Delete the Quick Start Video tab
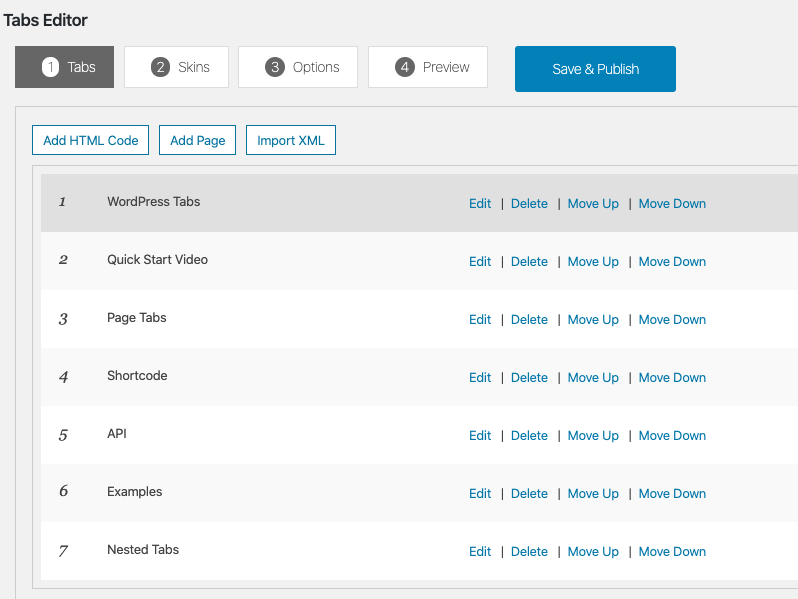Viewport: 798px width, 599px height. pyautogui.click(x=529, y=261)
